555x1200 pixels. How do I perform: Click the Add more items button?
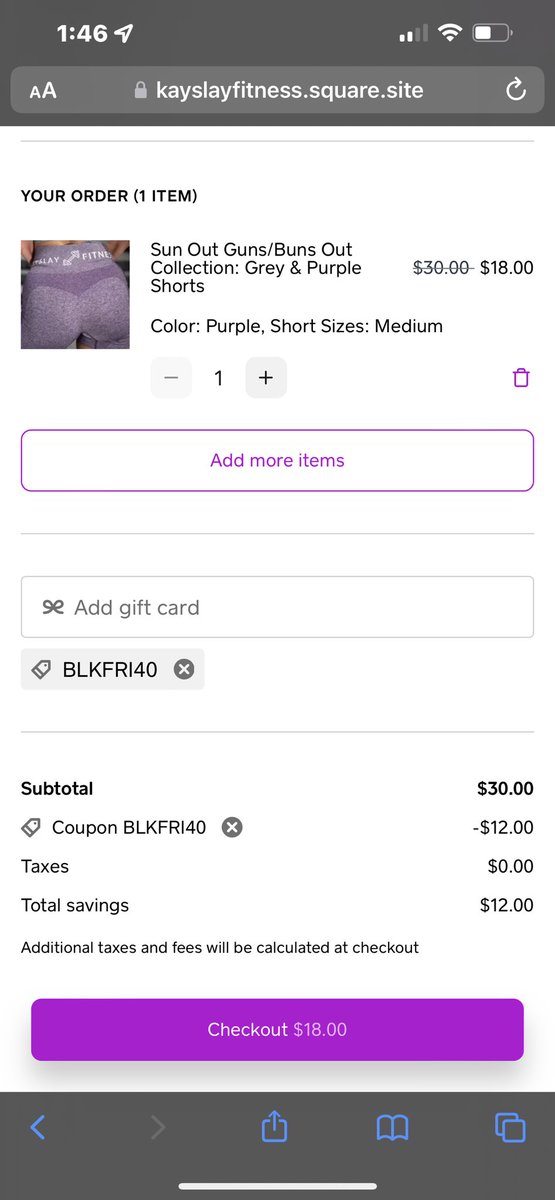[x=277, y=460]
